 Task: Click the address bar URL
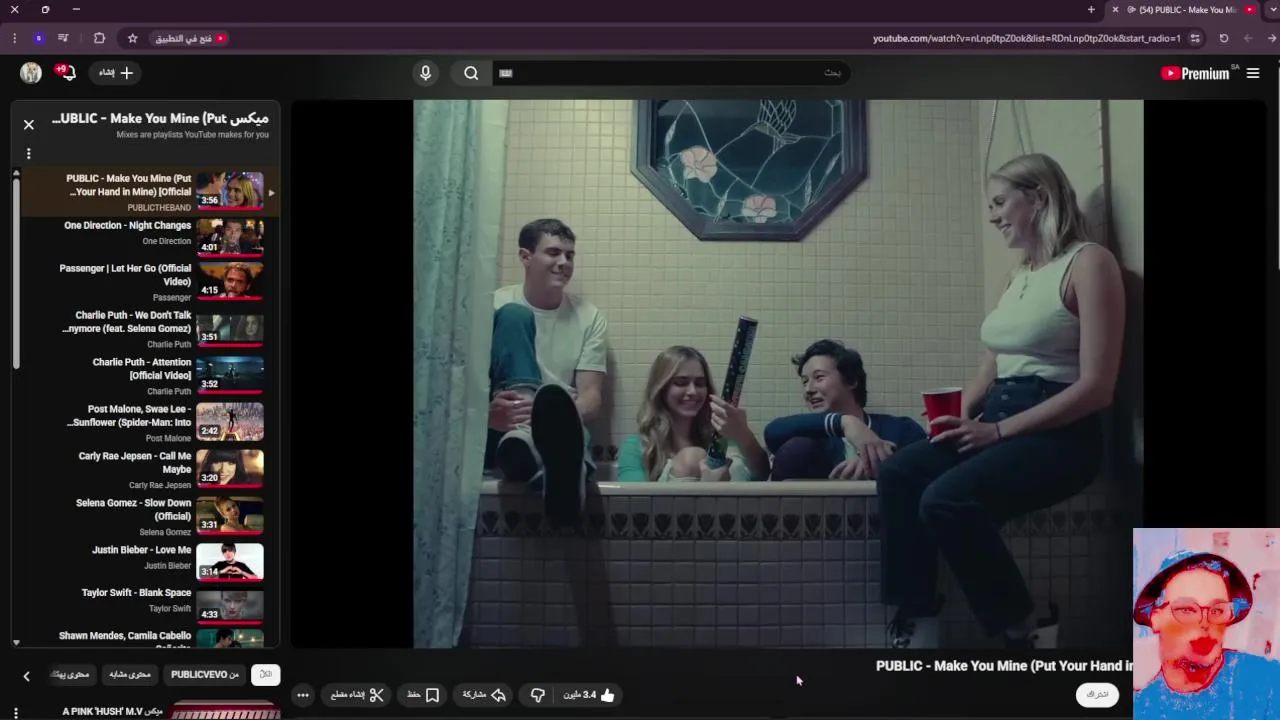[x=1026, y=38]
